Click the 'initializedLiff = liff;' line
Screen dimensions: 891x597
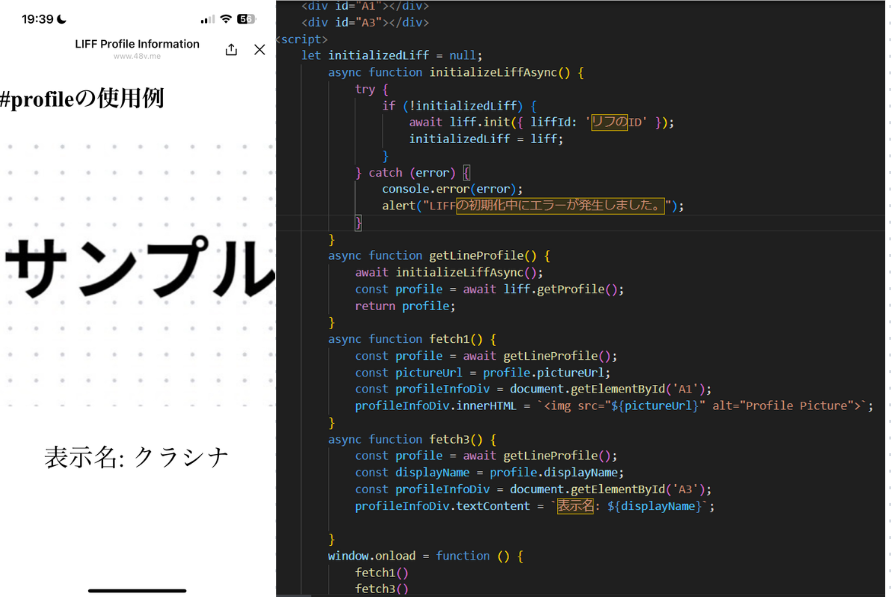pos(486,139)
